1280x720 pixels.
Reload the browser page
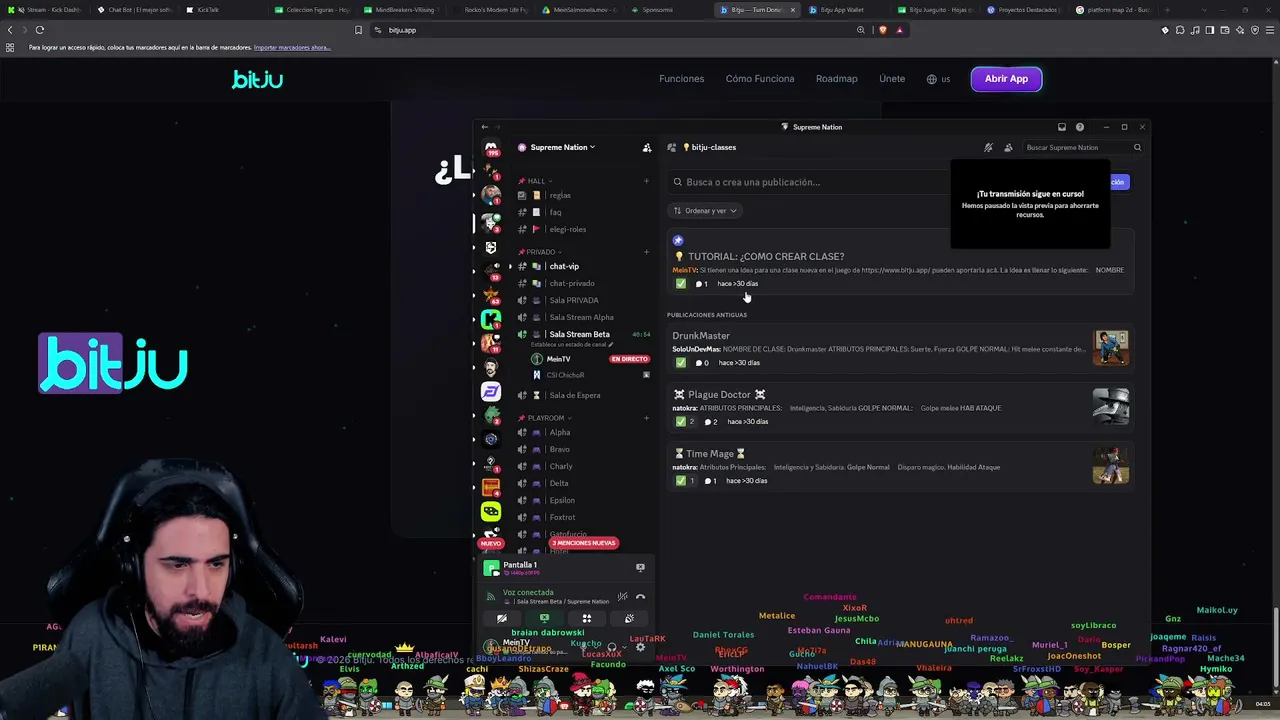[x=40, y=30]
